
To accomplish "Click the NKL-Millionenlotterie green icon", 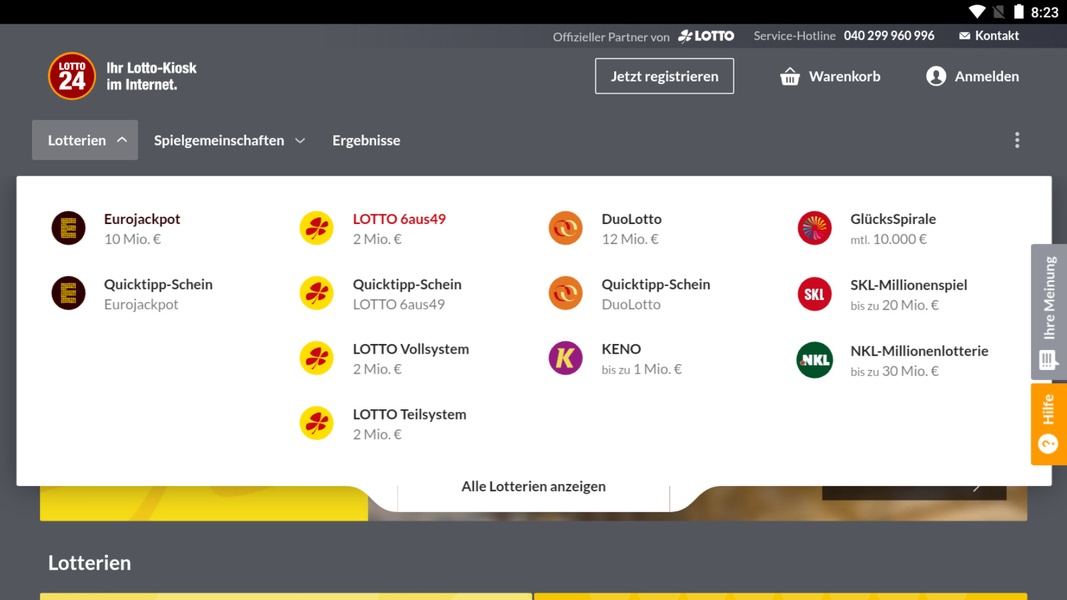I will (815, 360).
